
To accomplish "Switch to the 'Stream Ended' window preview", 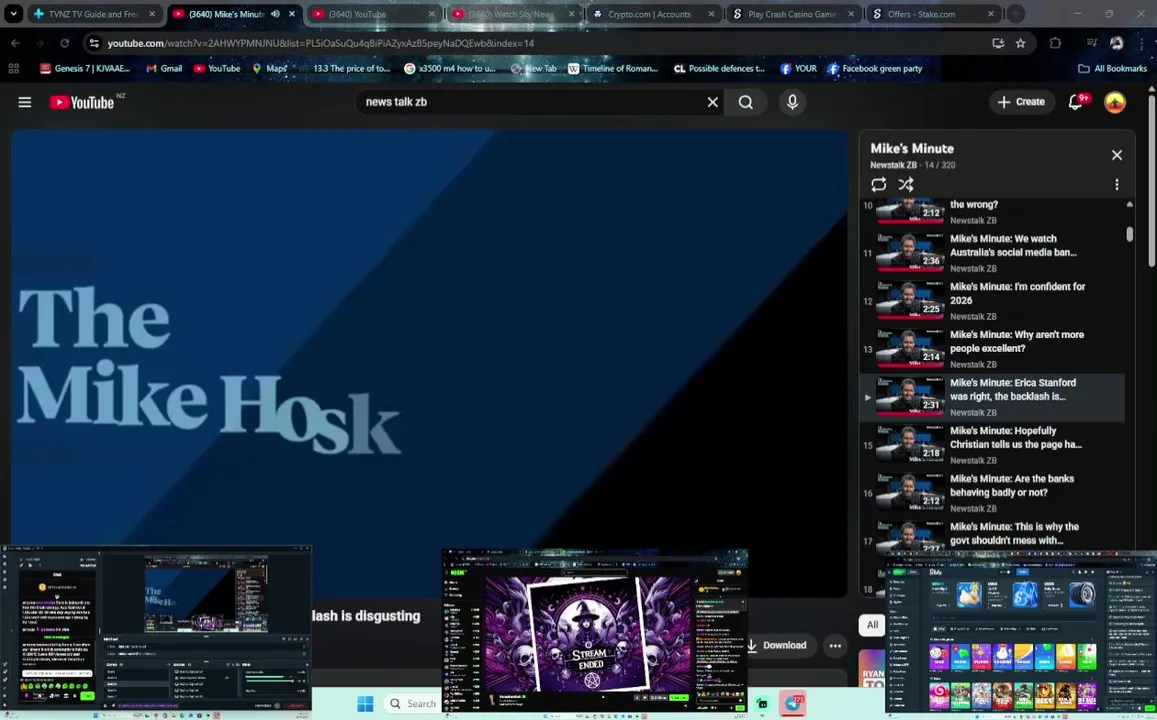I will click(595, 632).
